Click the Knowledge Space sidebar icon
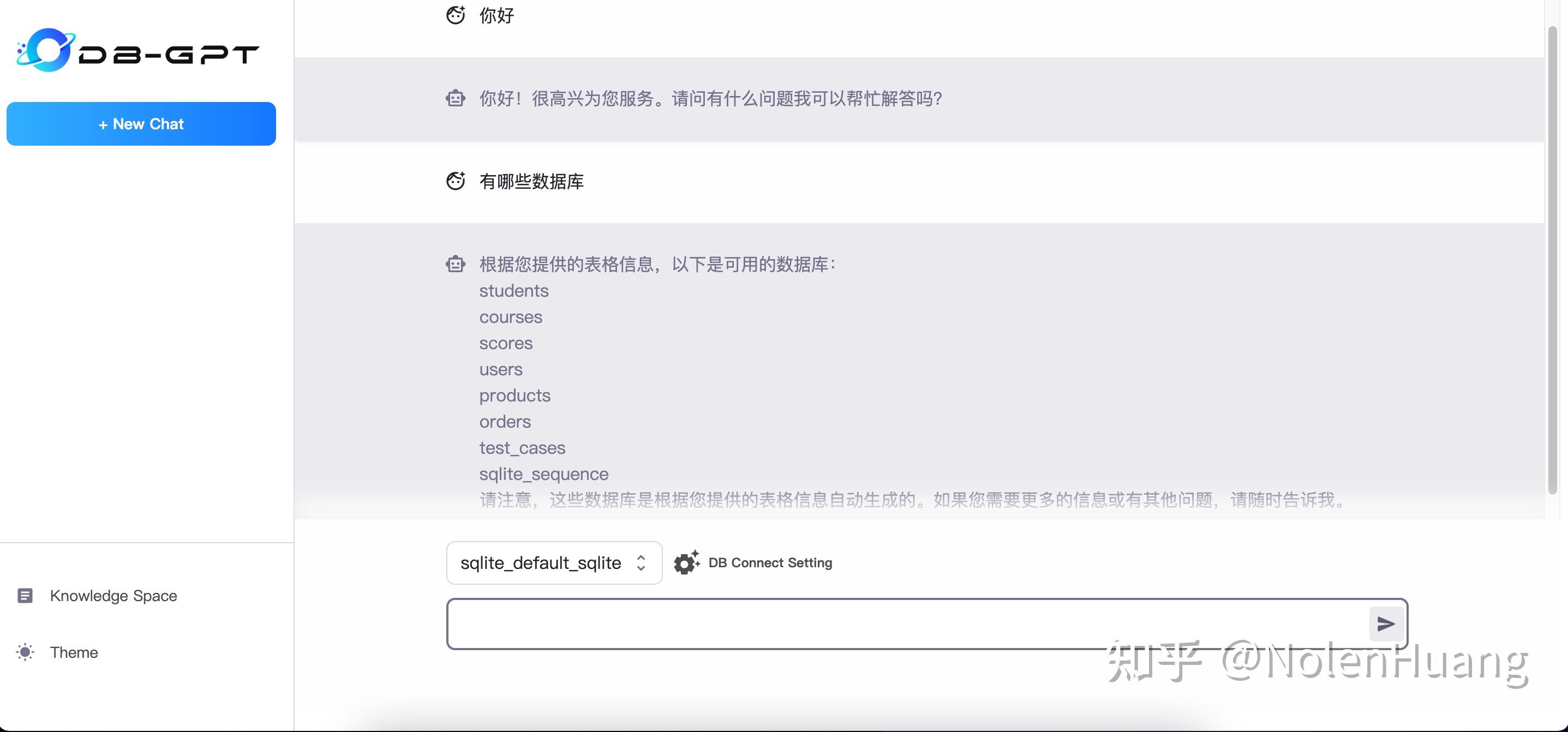The height and width of the screenshot is (732, 1568). [x=25, y=595]
